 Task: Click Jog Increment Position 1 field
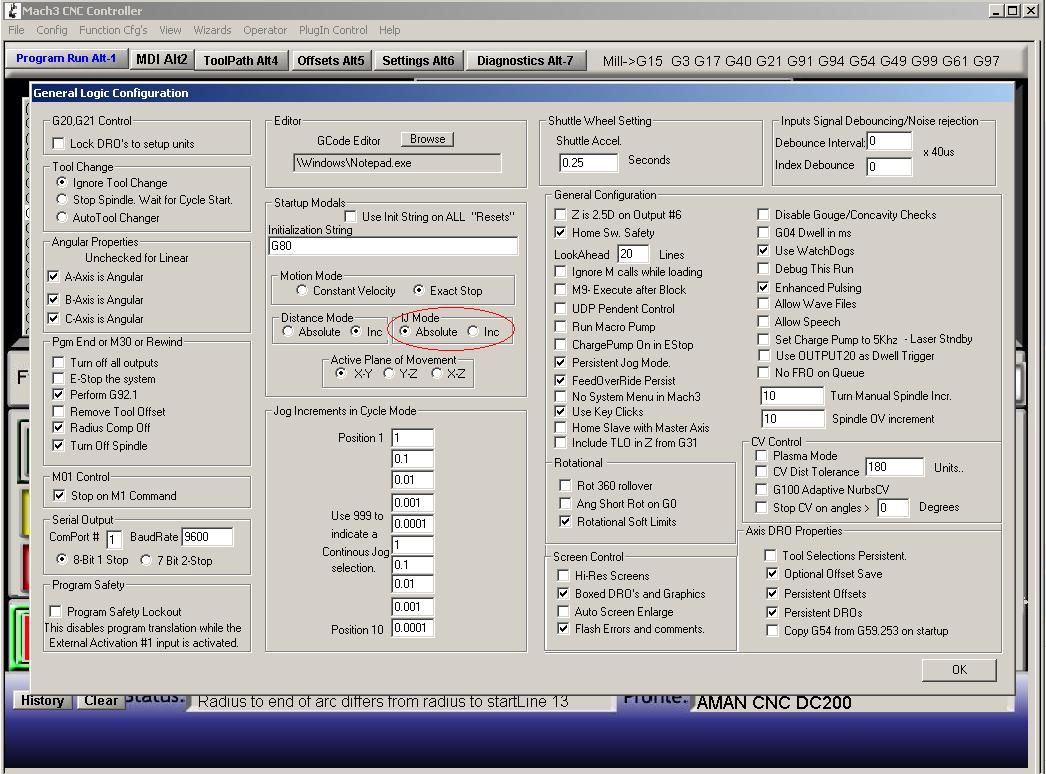(412, 438)
